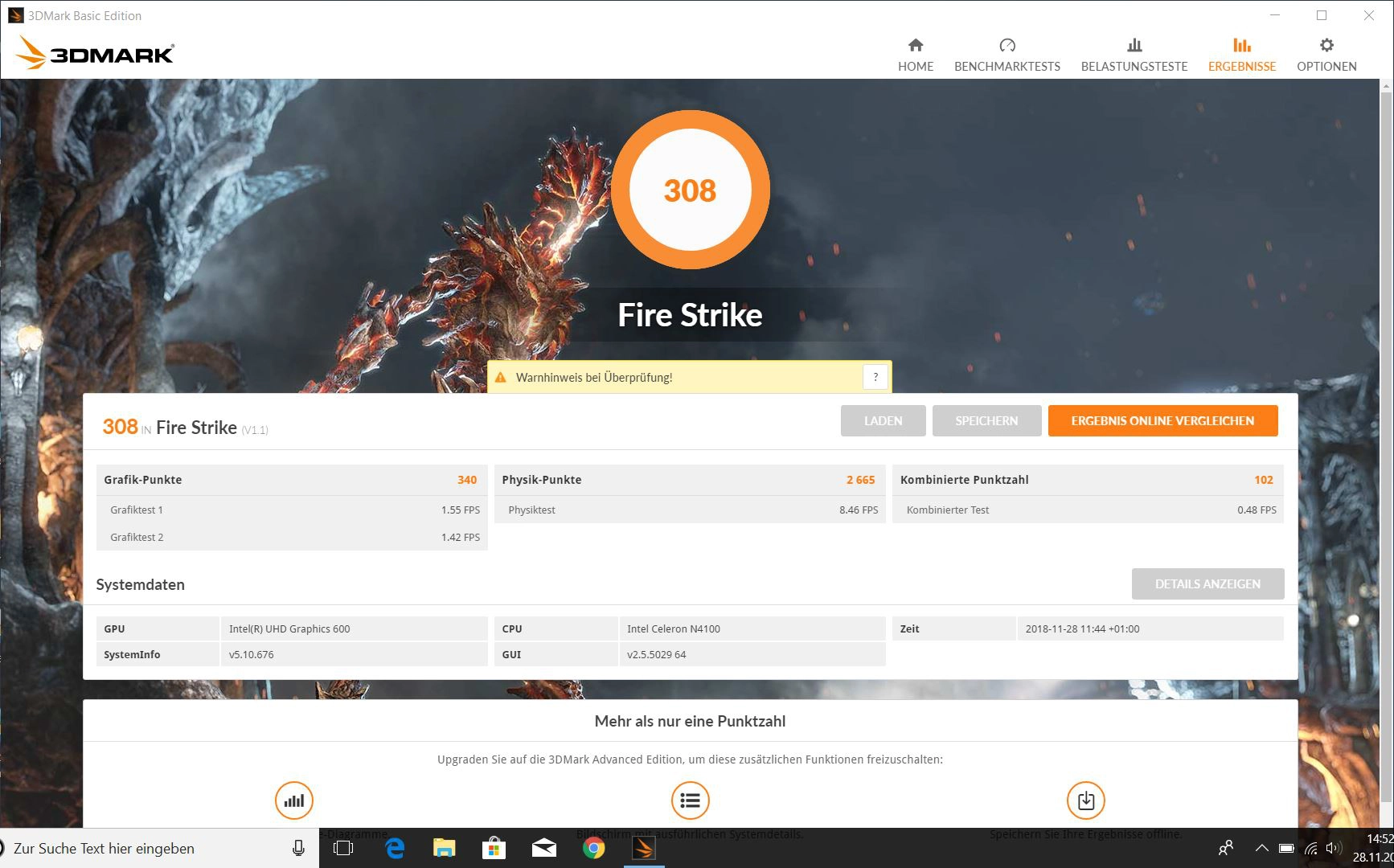The height and width of the screenshot is (868, 1394).
Task: Open the Wi-Fi network icon
Action: (1311, 848)
